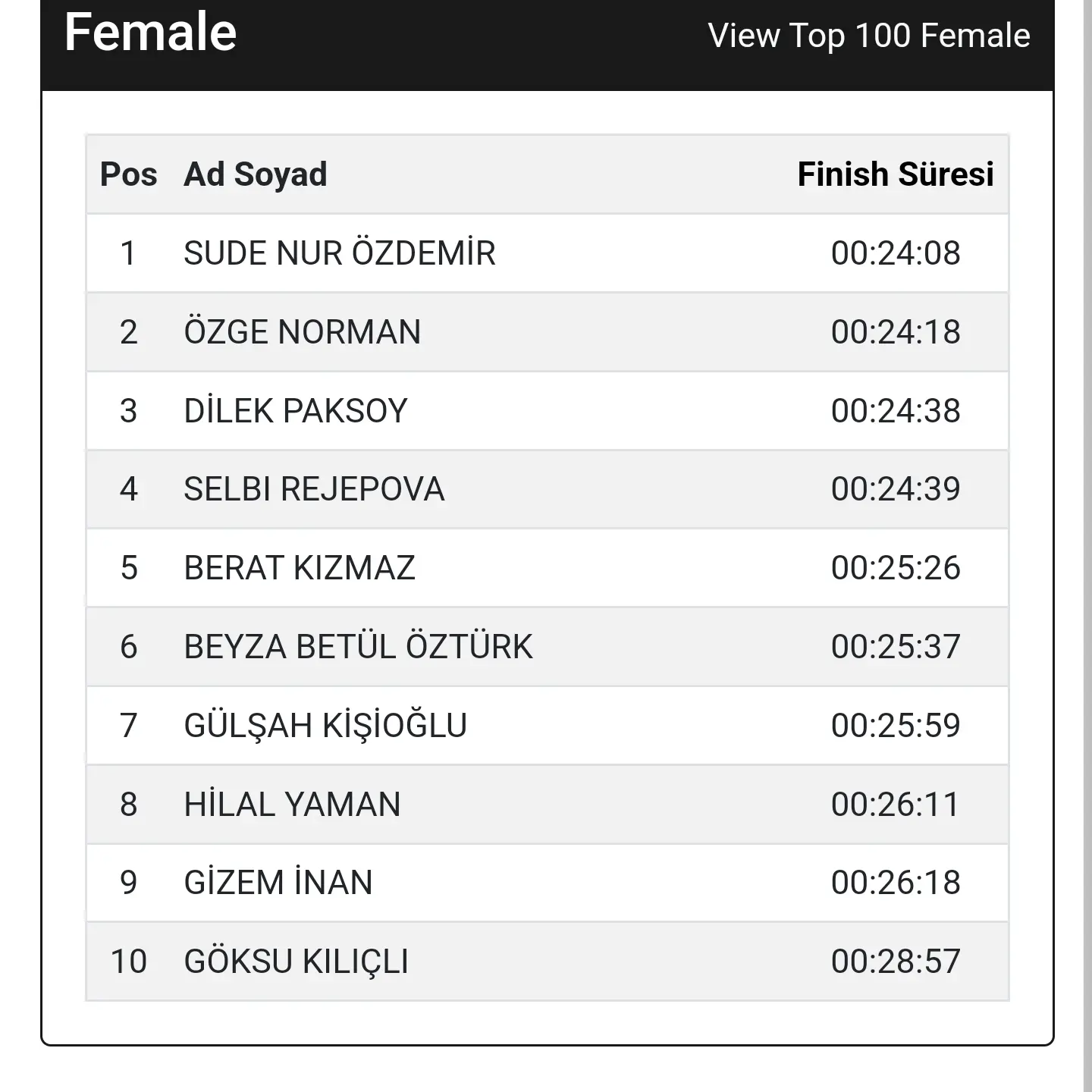The height and width of the screenshot is (1092, 1092).
Task: Click the Ad Soyad column header
Action: click(x=256, y=174)
